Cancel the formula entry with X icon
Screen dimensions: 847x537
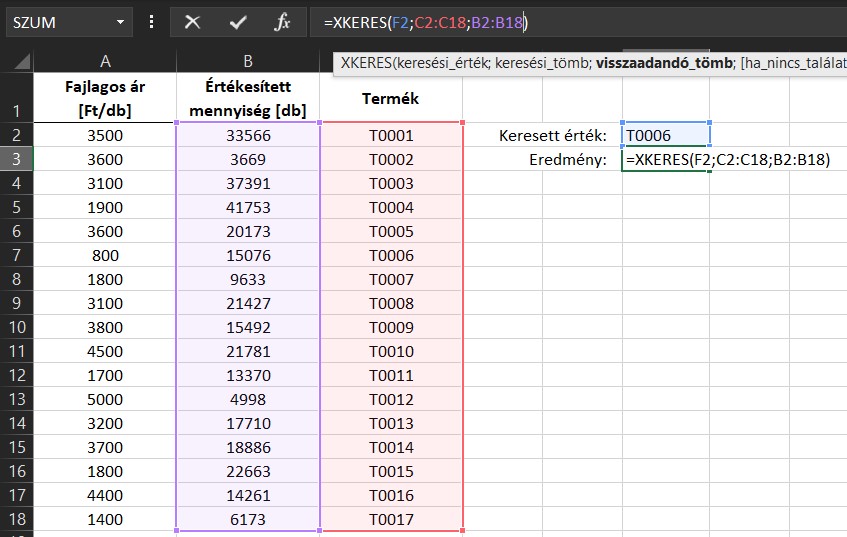193,21
